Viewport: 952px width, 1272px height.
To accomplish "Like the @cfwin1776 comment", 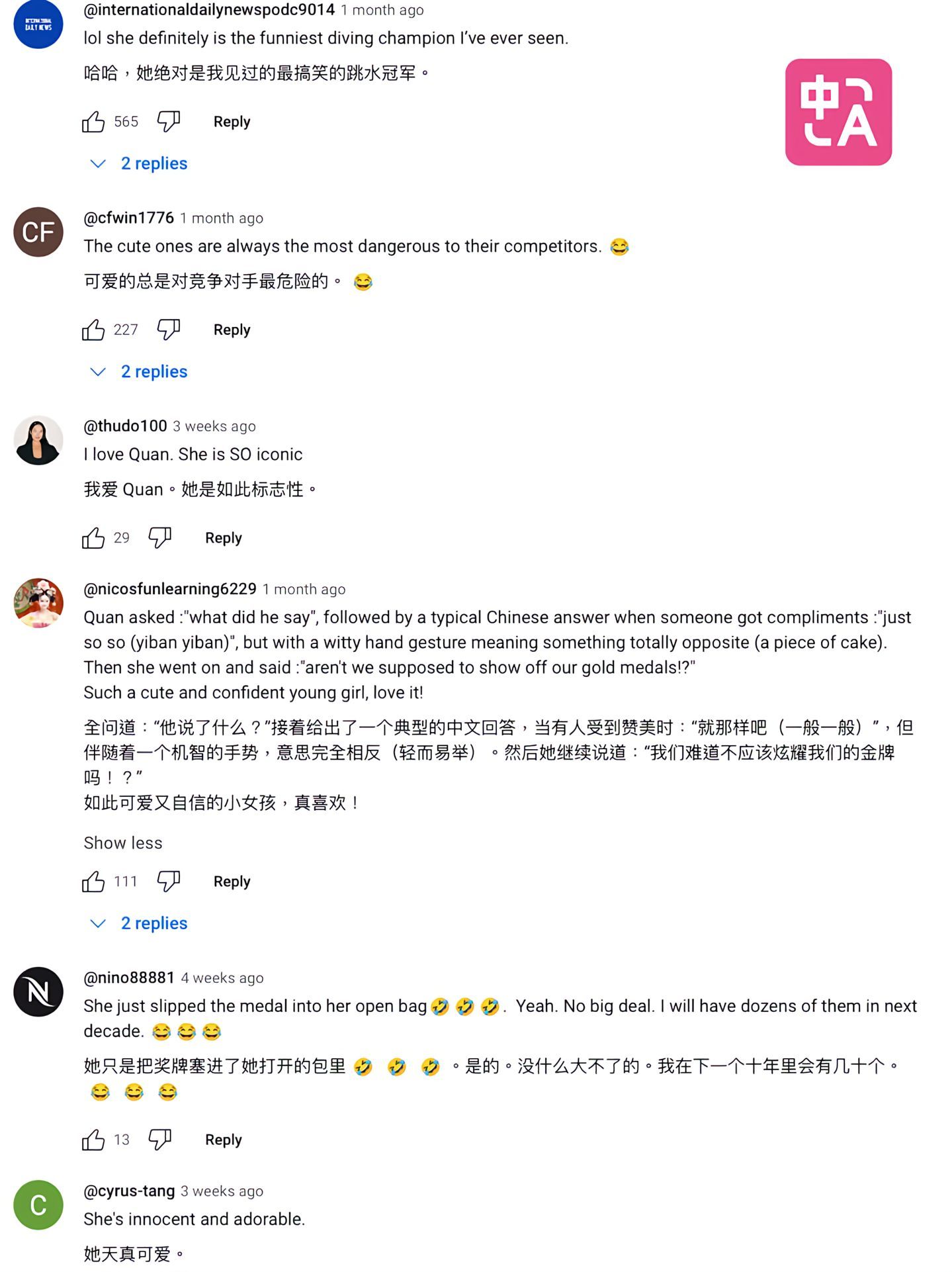I will tap(93, 330).
